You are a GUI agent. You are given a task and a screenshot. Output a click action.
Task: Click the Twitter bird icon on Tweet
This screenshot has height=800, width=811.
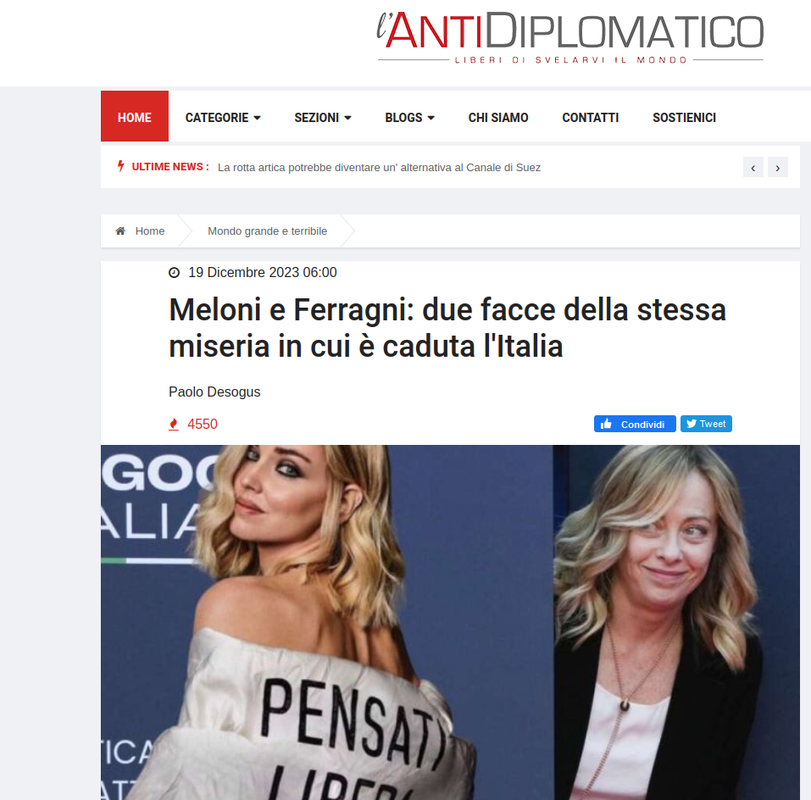[691, 424]
